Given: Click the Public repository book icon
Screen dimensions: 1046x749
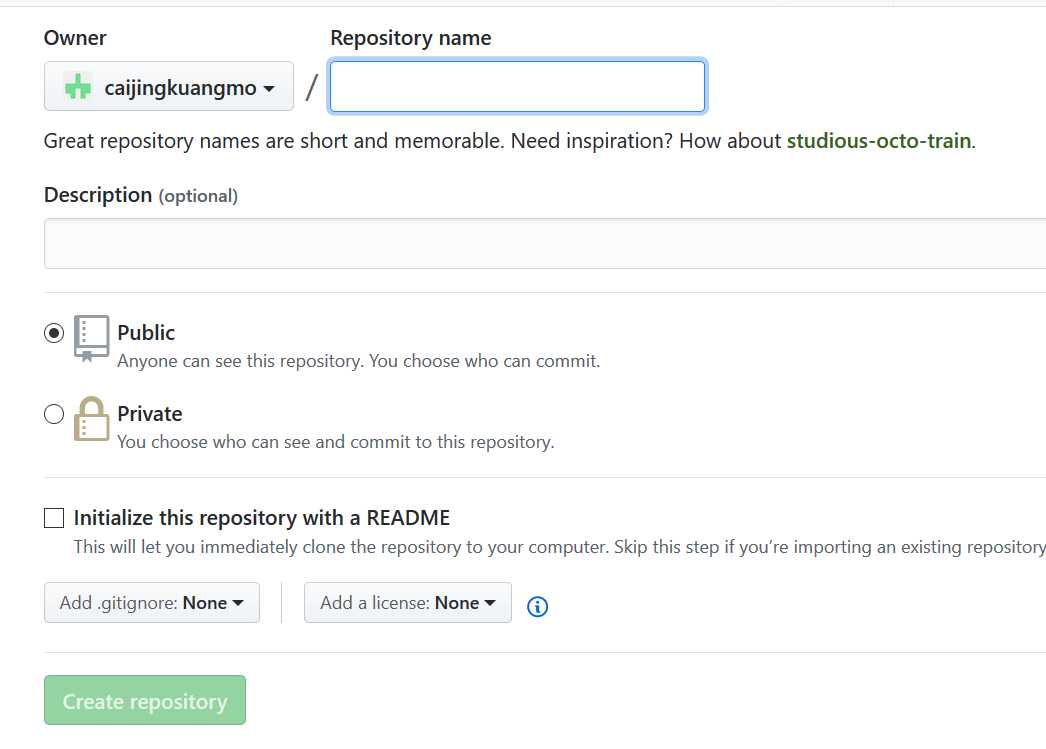Looking at the screenshot, I should (x=91, y=338).
